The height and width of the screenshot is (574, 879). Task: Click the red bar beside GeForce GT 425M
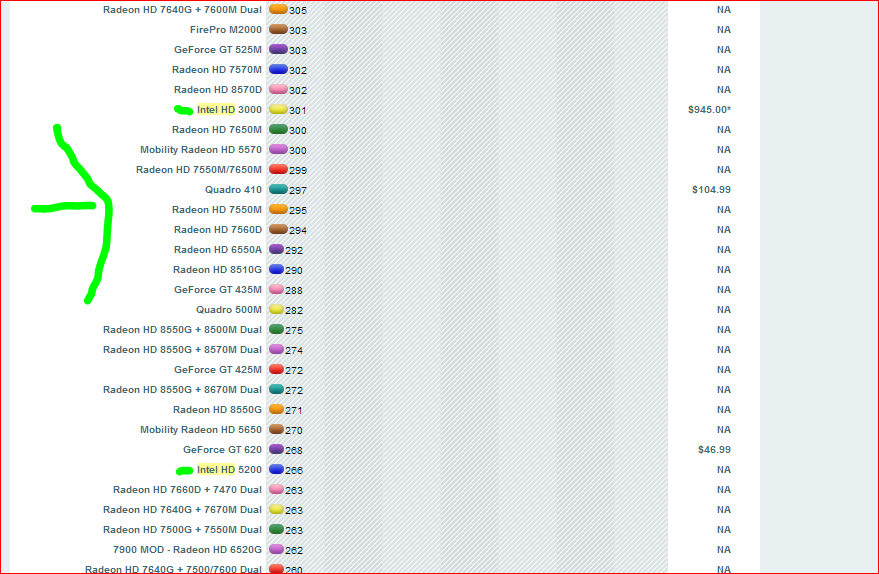[x=276, y=369]
